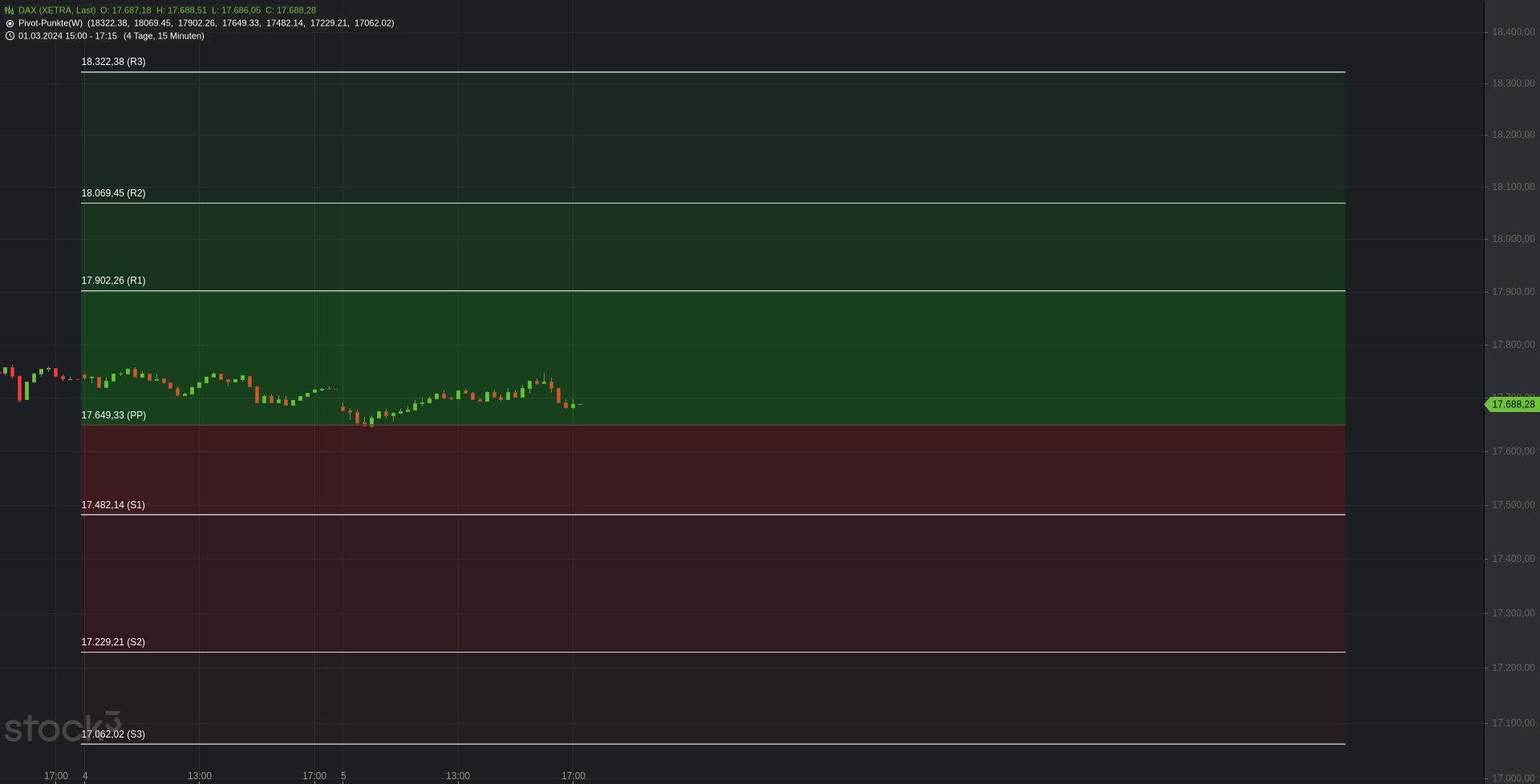
Task: Click the green current price tag on axis
Action: coord(1512,405)
